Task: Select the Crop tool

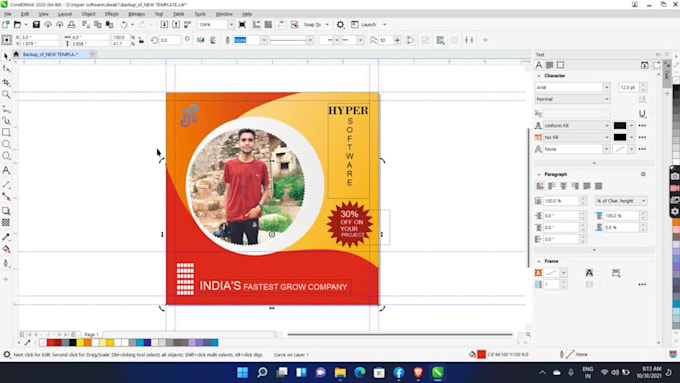Action: coord(6,82)
